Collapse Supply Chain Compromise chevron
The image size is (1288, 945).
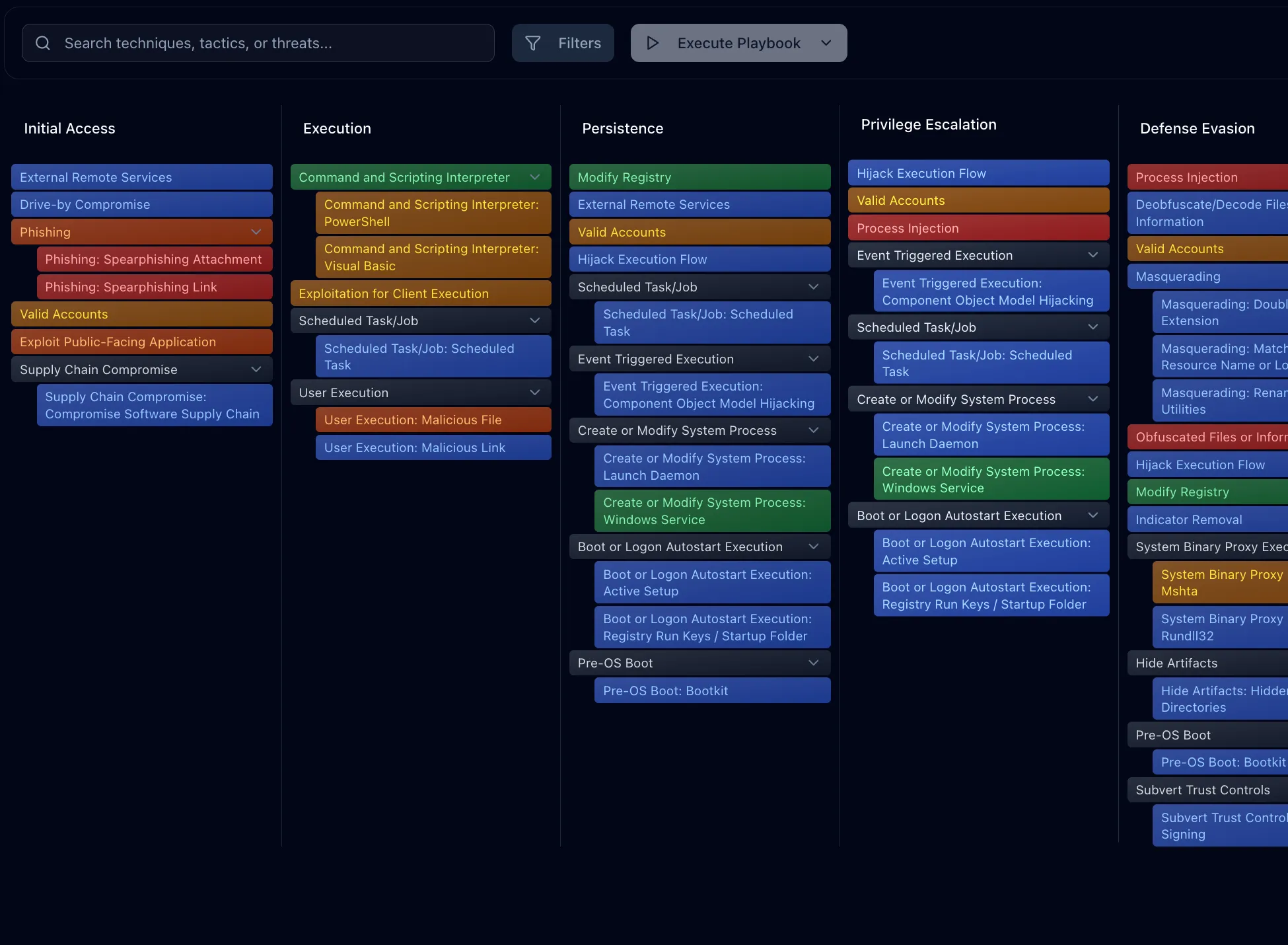pos(256,369)
